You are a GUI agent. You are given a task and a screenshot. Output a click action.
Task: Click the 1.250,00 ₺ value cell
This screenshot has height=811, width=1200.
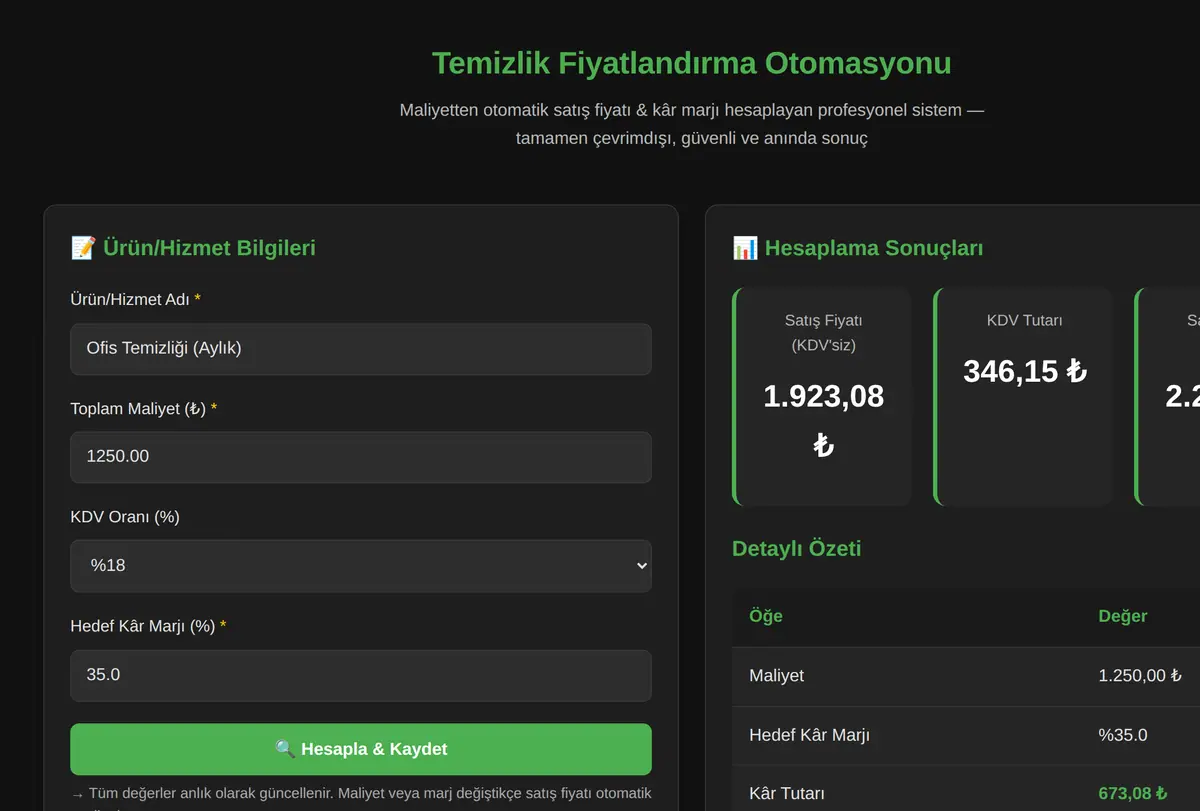pyautogui.click(x=1140, y=676)
